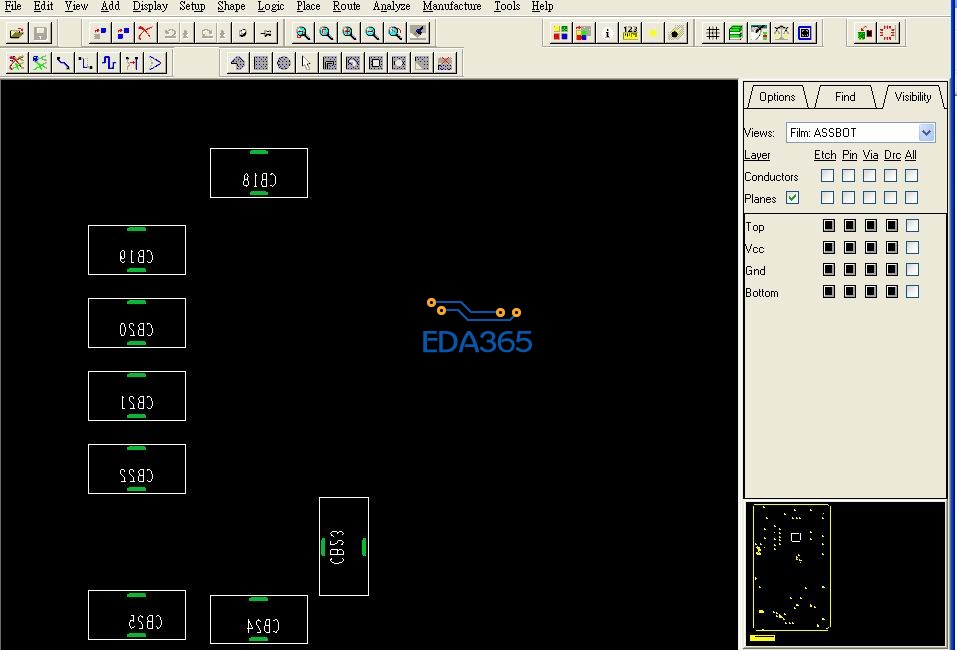
Task: Click the board worldview thumbnail
Action: (845, 574)
